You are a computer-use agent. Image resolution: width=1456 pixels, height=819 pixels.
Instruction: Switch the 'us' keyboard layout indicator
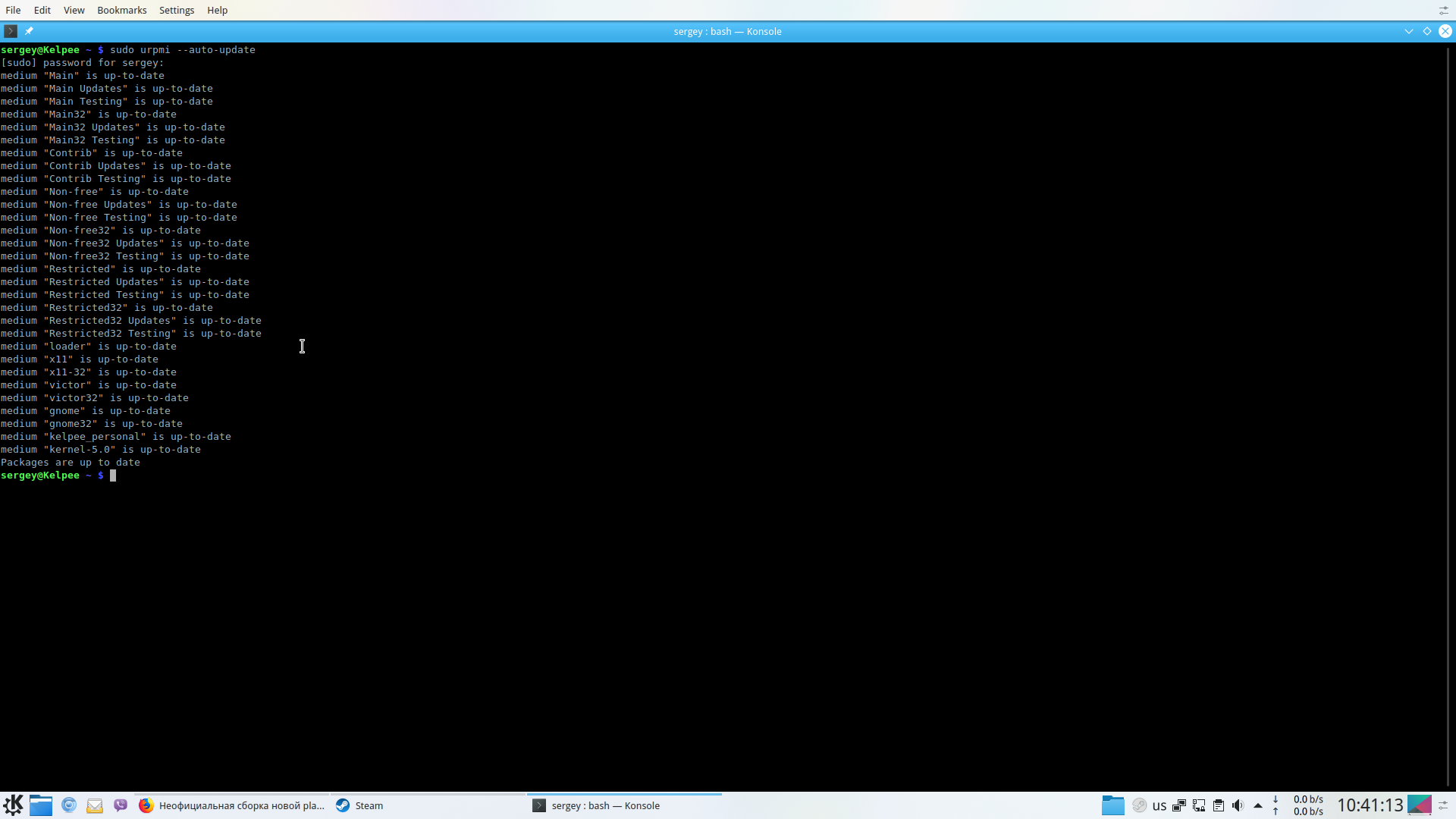(x=1159, y=805)
